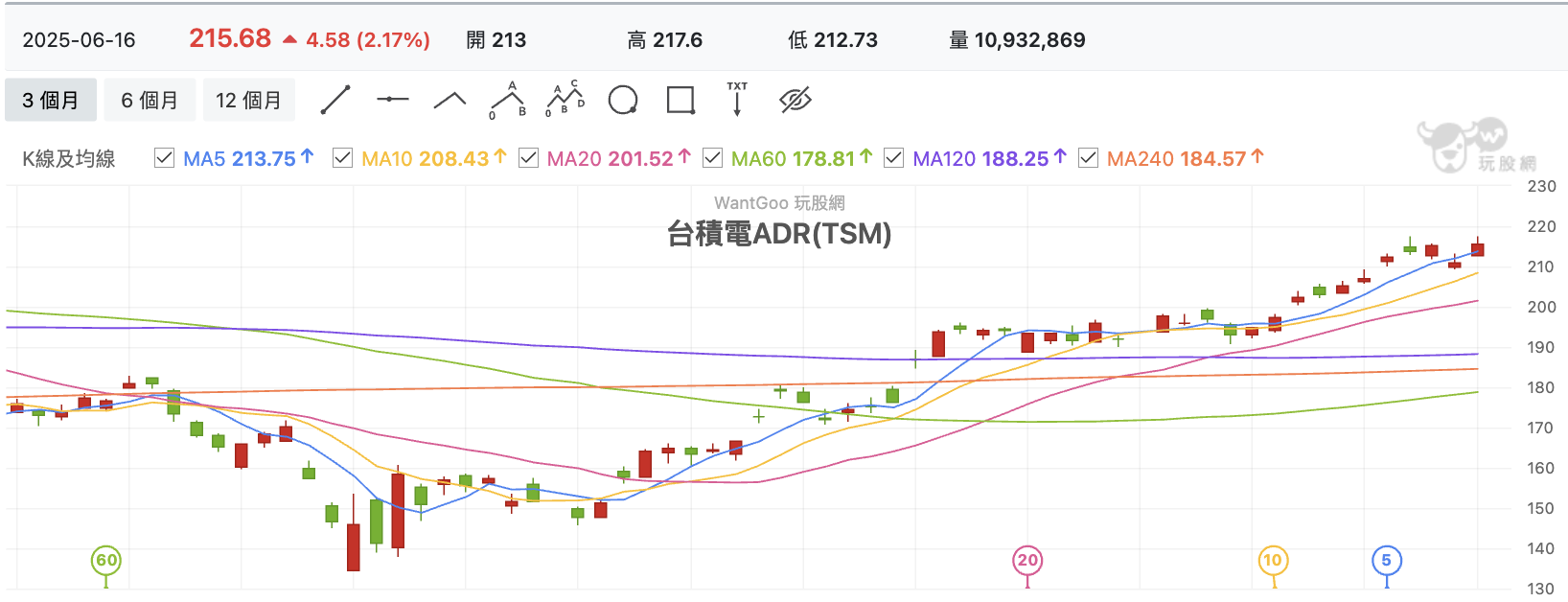Uncheck the MA10 moving average checkbox
This screenshot has height=602, width=1568.
[x=342, y=158]
